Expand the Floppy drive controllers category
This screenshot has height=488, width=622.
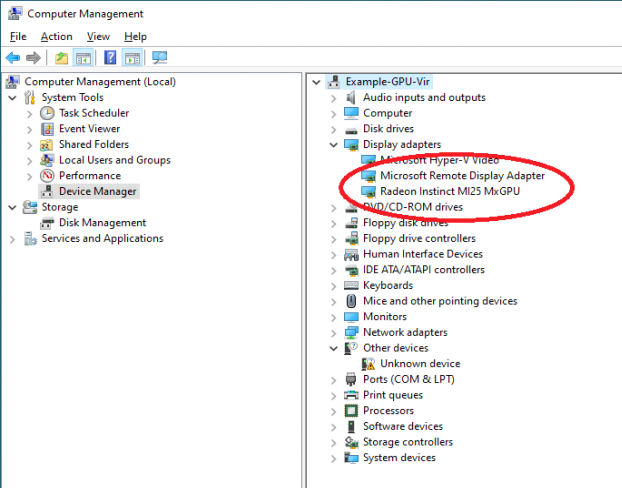pos(334,239)
